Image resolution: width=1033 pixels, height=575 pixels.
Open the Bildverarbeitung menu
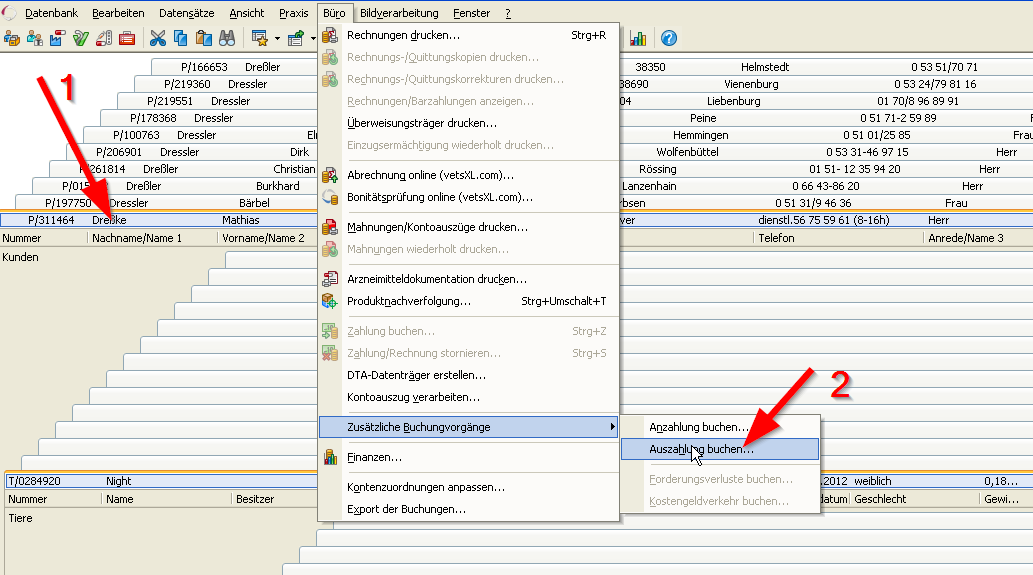pyautogui.click(x=399, y=13)
